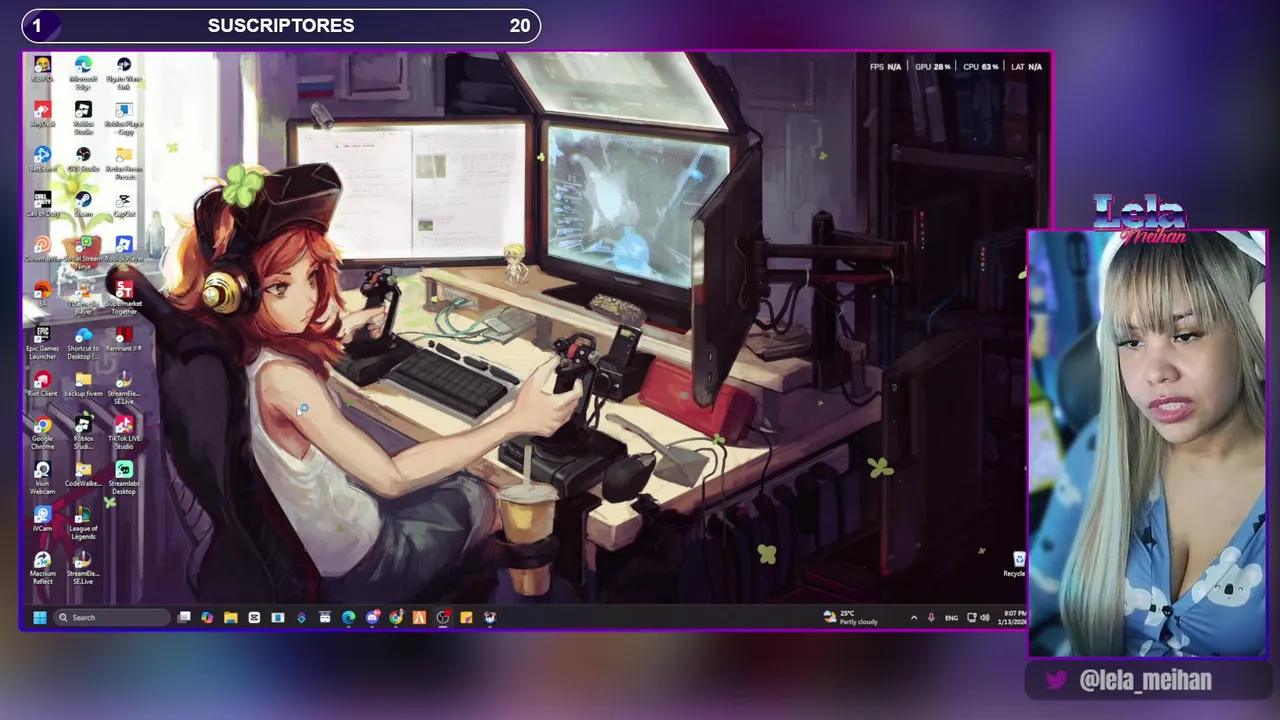
Task: Select the Roblox Player - Copy shortcut
Action: (x=124, y=118)
